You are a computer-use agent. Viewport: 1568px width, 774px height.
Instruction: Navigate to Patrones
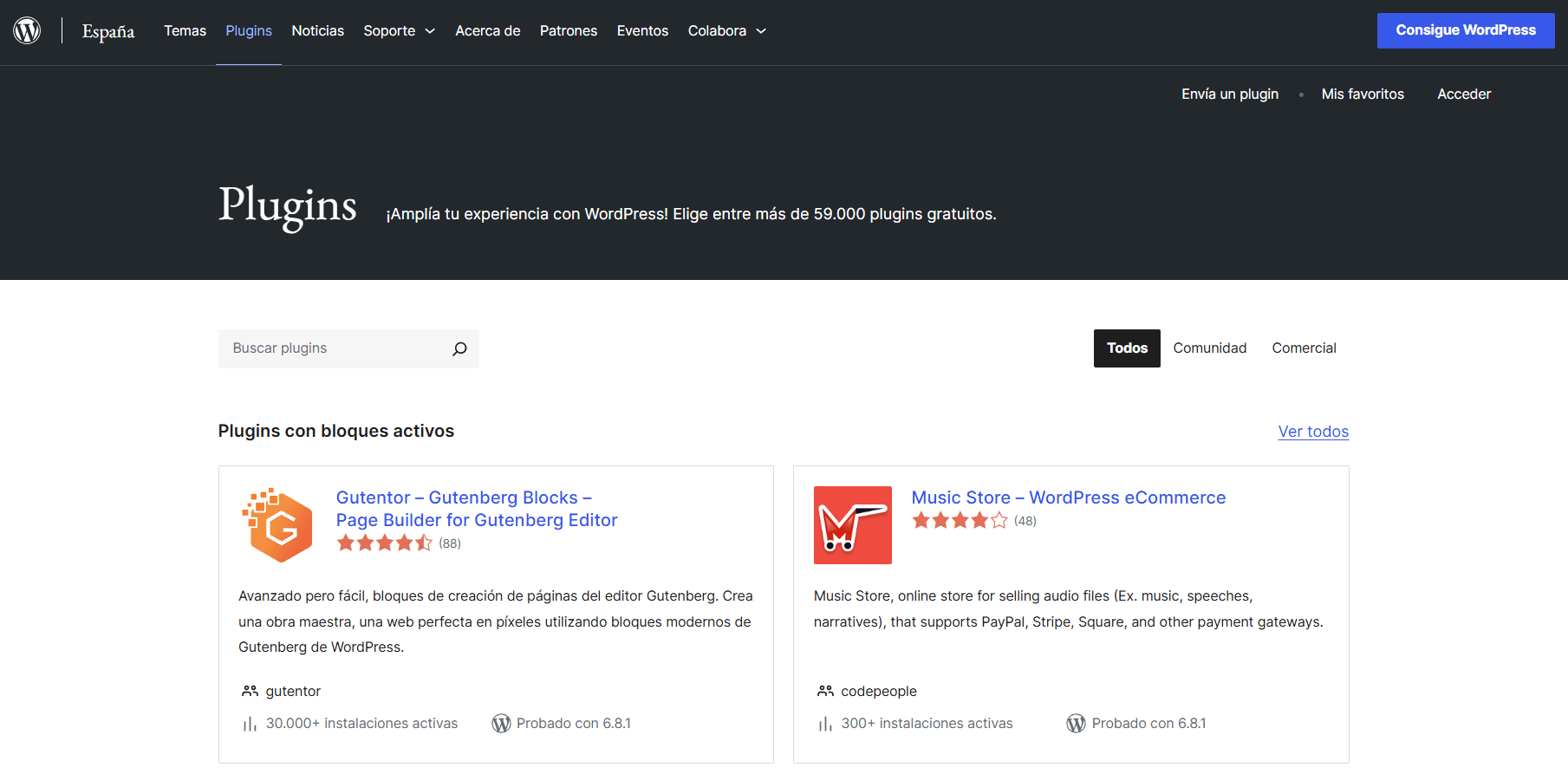click(x=569, y=31)
